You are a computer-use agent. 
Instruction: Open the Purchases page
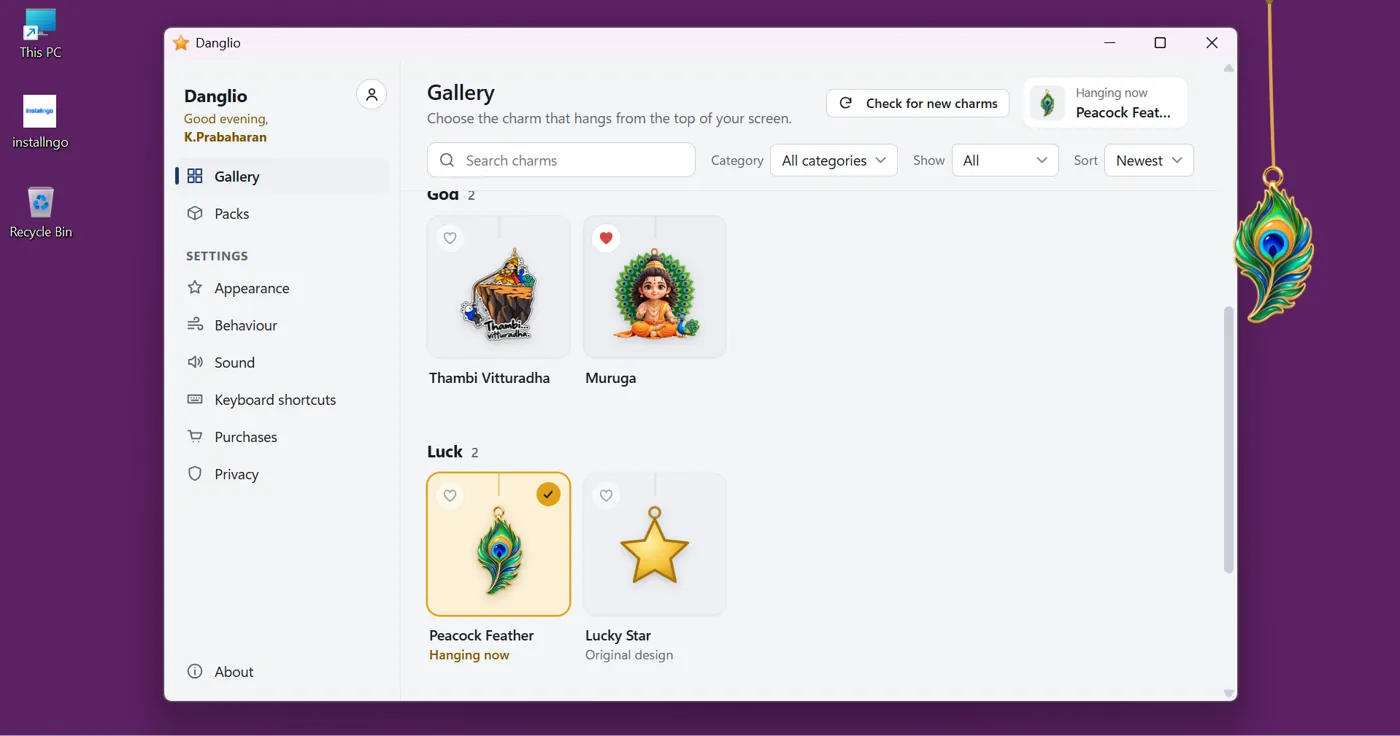coord(282,436)
